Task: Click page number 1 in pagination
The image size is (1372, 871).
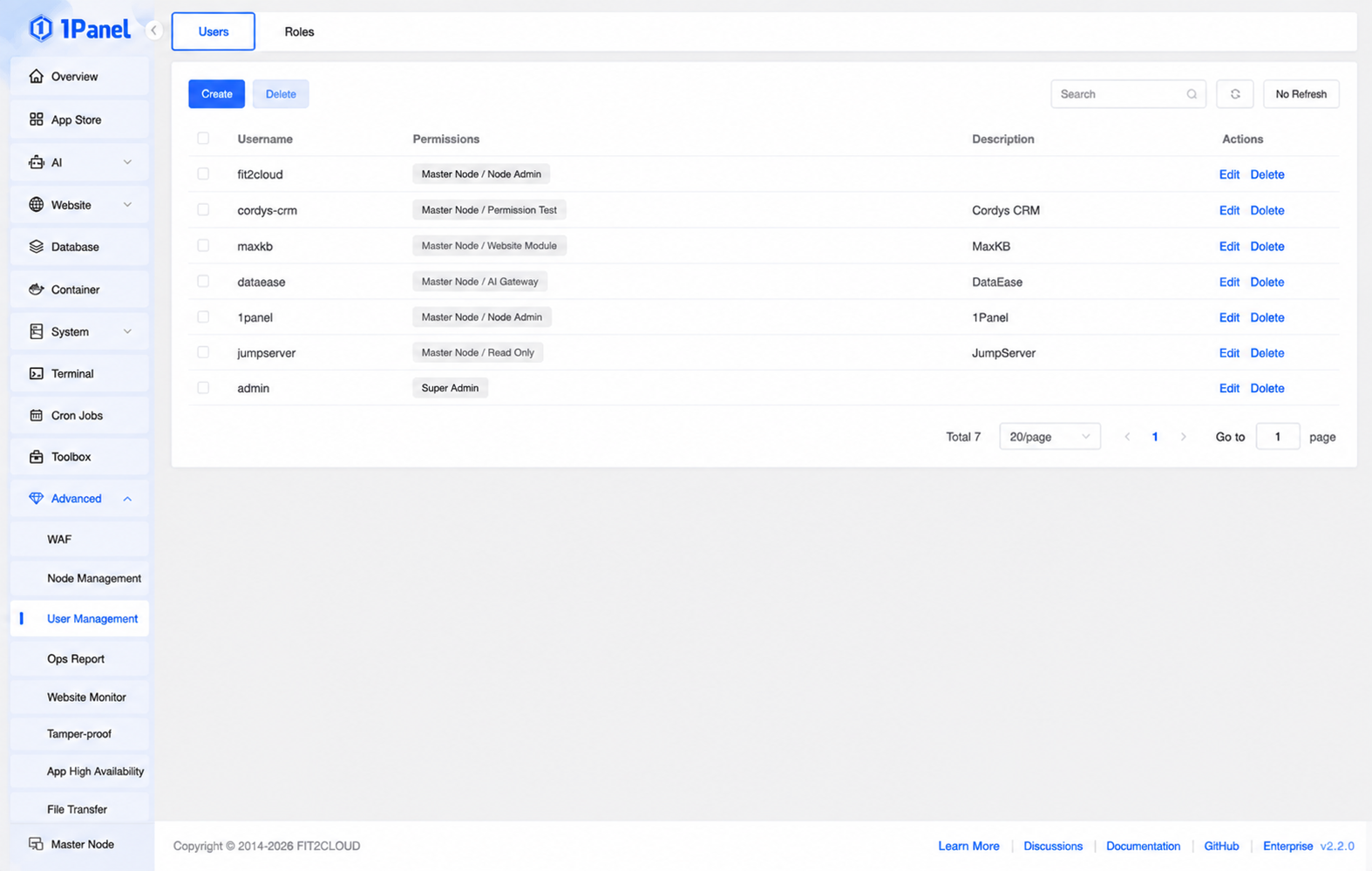Action: pyautogui.click(x=1155, y=437)
